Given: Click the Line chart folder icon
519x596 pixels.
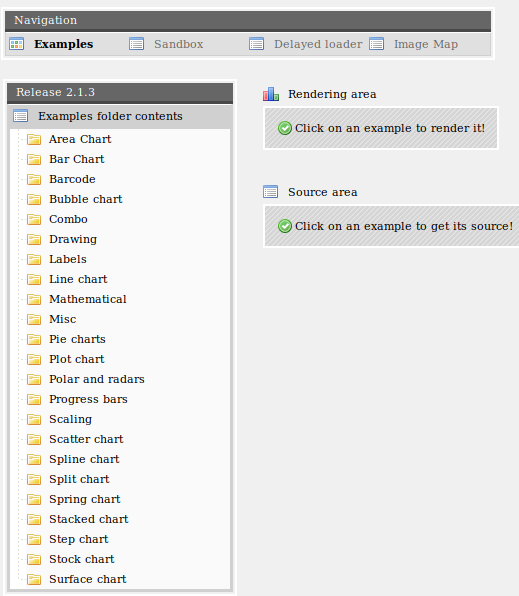Looking at the screenshot, I should 34,279.
